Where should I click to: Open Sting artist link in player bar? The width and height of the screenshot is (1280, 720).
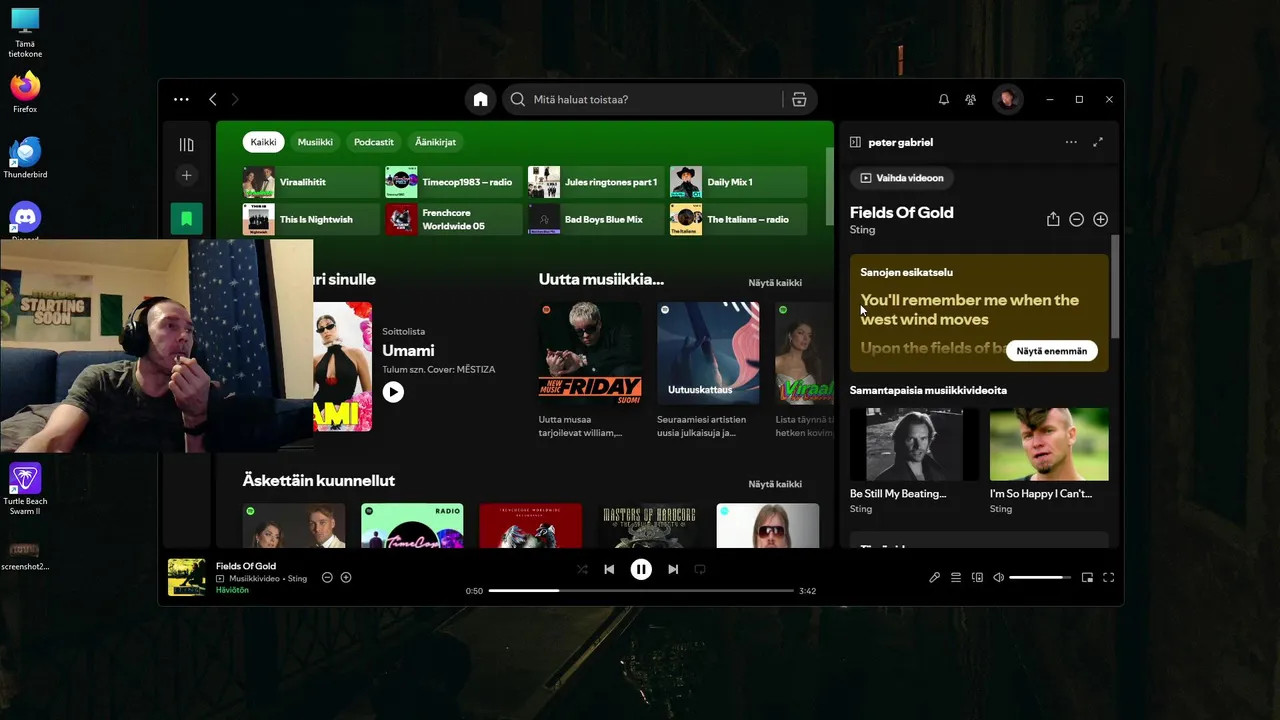click(297, 578)
